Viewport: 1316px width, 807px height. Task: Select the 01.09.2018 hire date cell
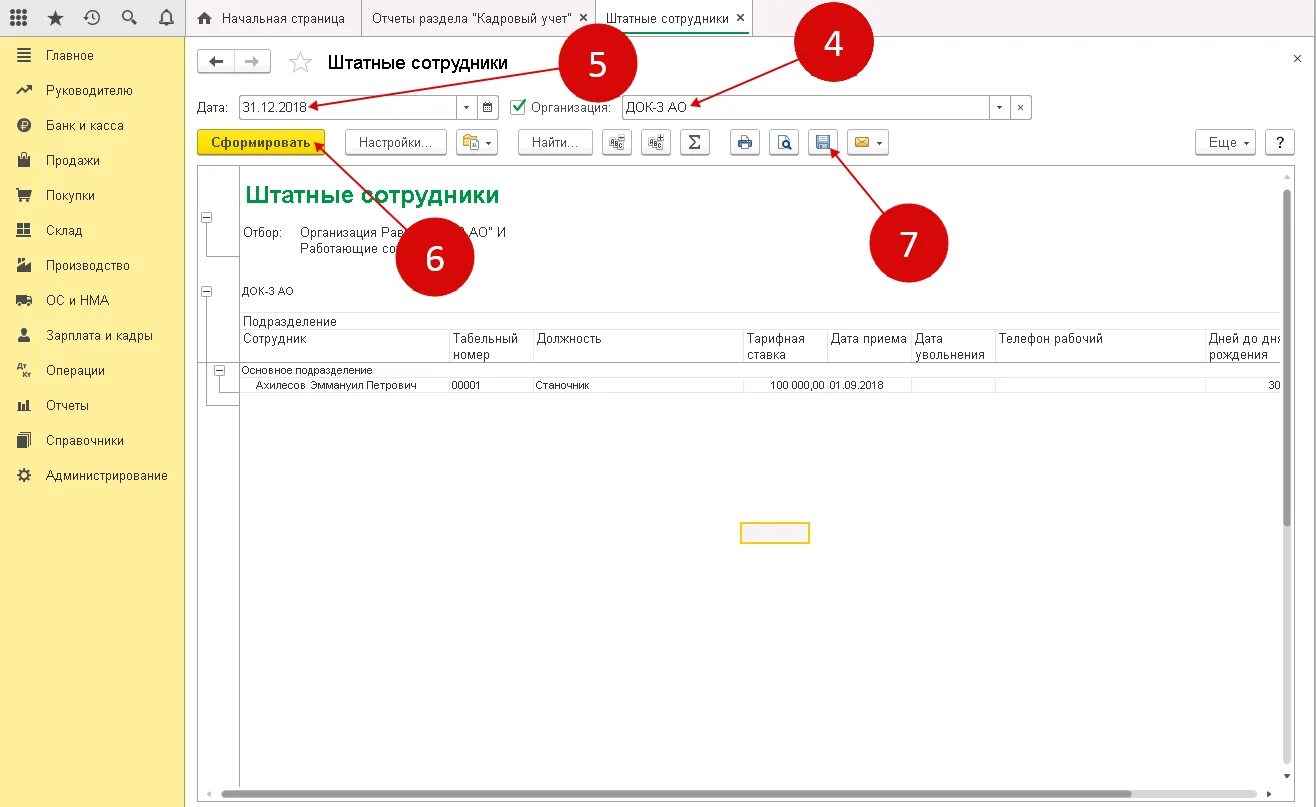869,385
